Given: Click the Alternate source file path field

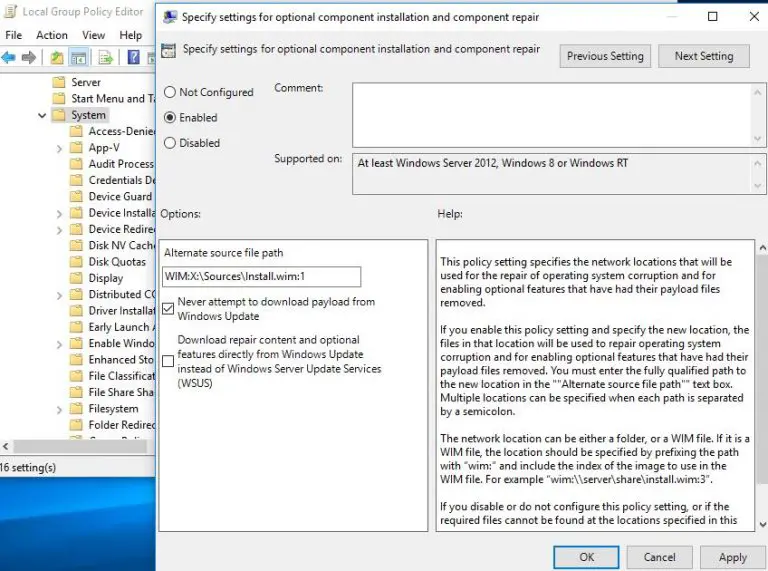Looking at the screenshot, I should (260, 276).
